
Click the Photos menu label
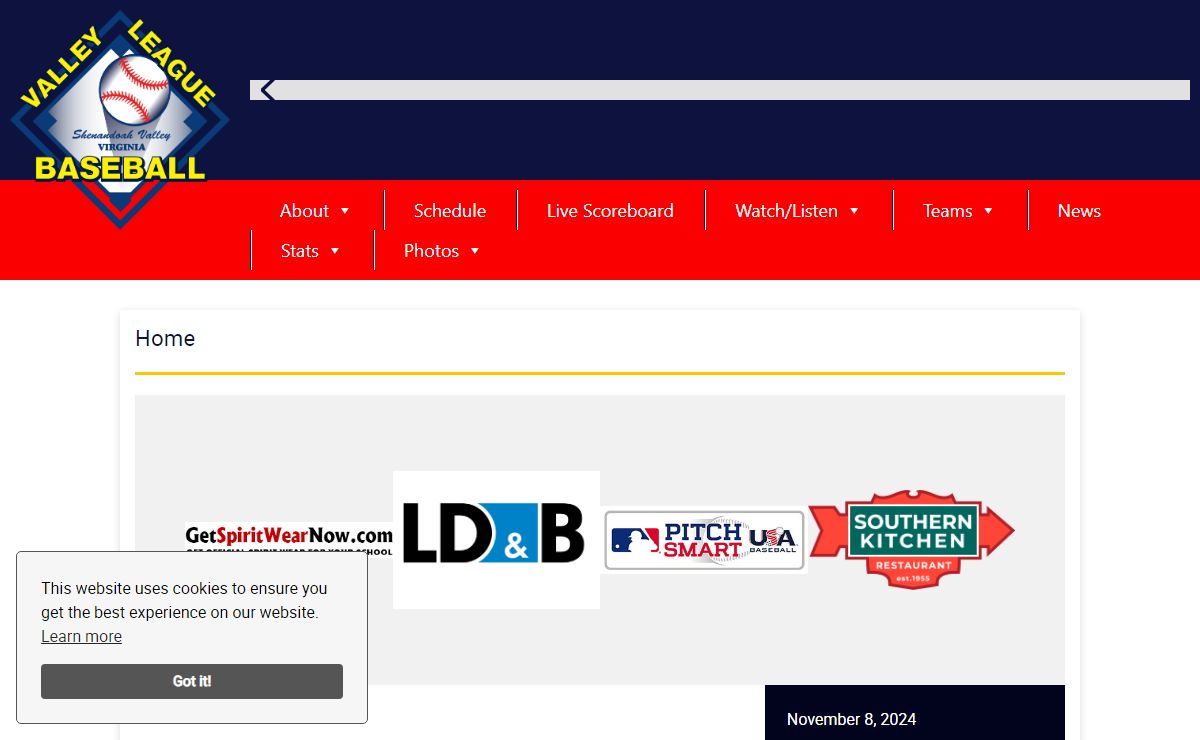coord(431,251)
